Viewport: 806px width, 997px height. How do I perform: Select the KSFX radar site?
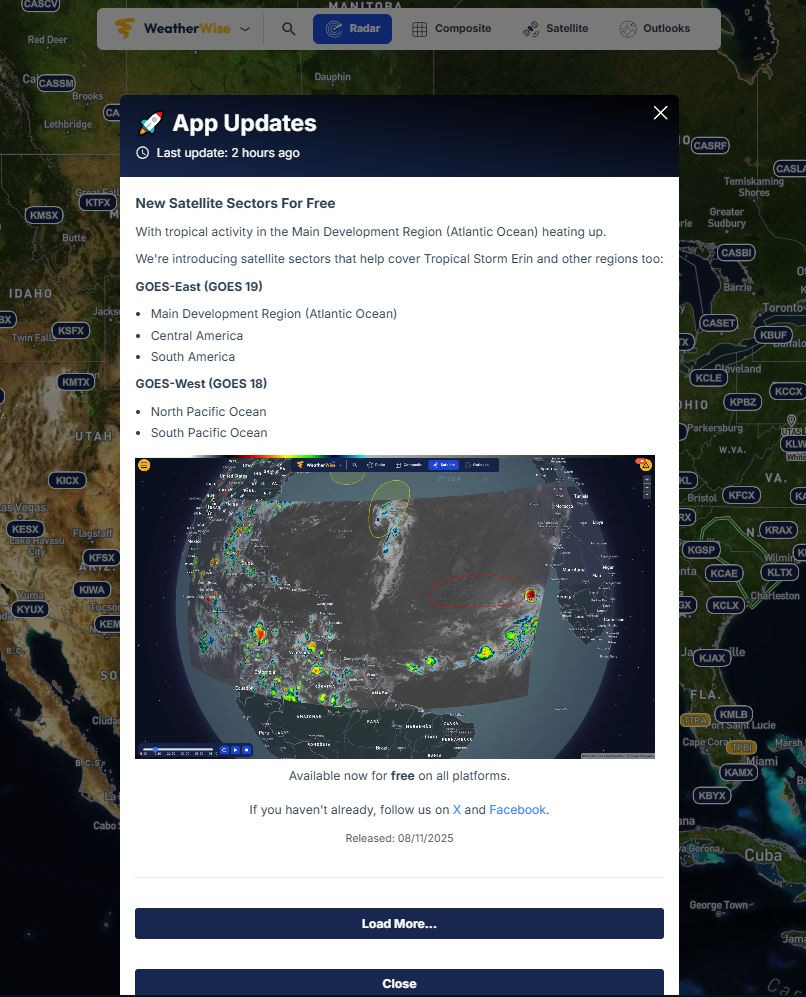pyautogui.click(x=71, y=331)
